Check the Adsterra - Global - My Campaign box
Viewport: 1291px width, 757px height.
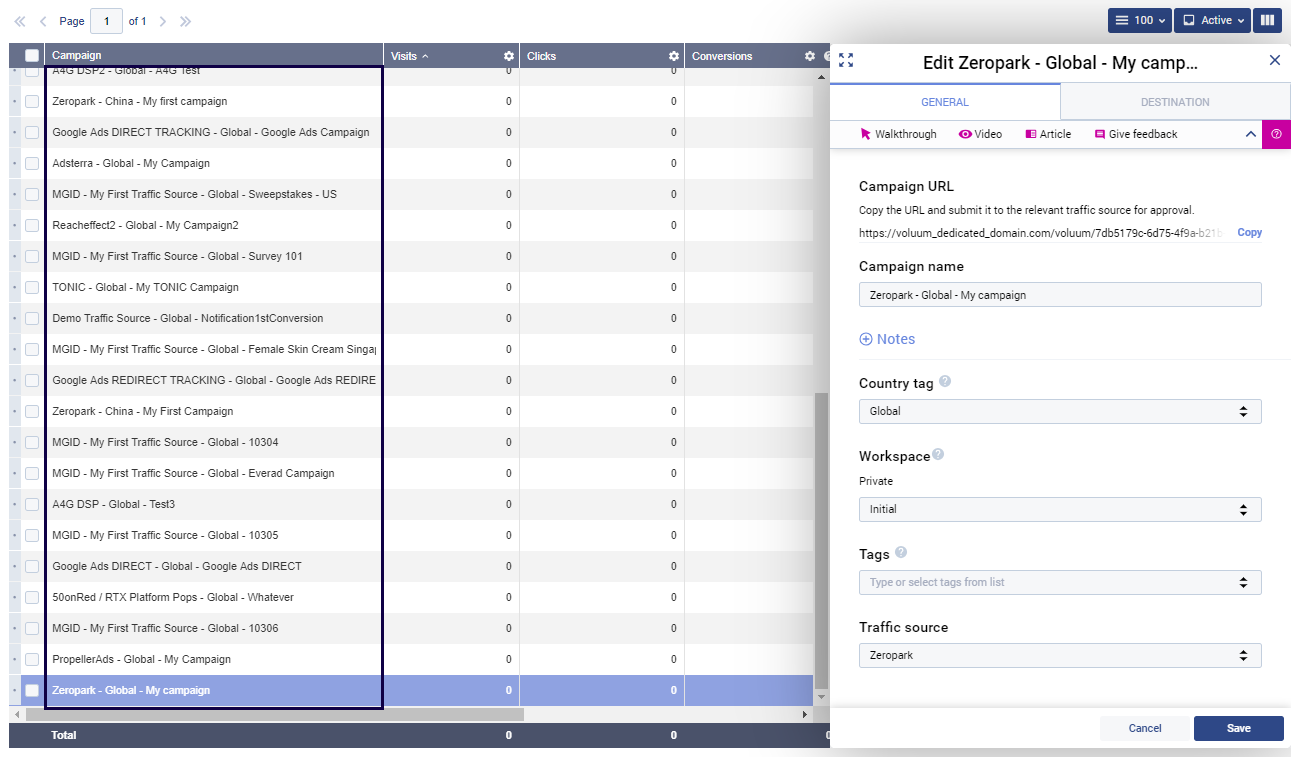[x=32, y=163]
